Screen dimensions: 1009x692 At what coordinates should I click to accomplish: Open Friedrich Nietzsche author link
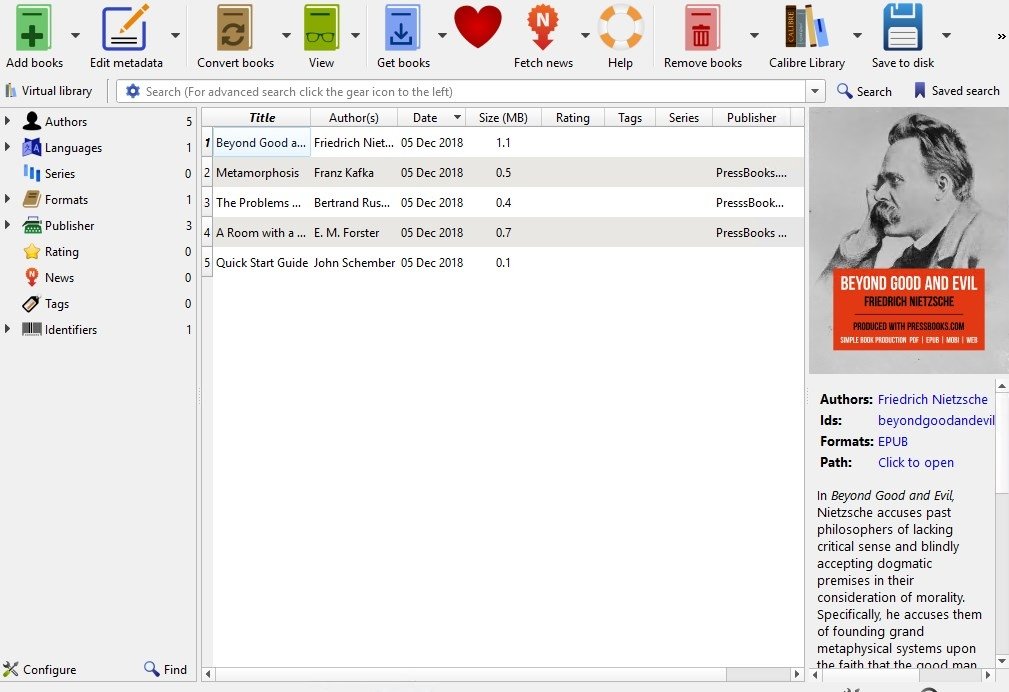[x=932, y=399]
